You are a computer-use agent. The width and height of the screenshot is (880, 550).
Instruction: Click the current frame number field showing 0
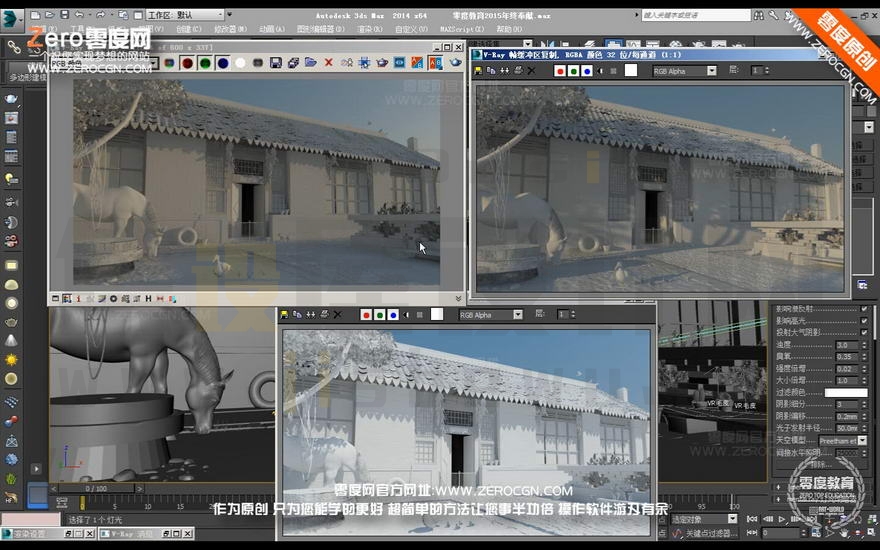(781, 533)
